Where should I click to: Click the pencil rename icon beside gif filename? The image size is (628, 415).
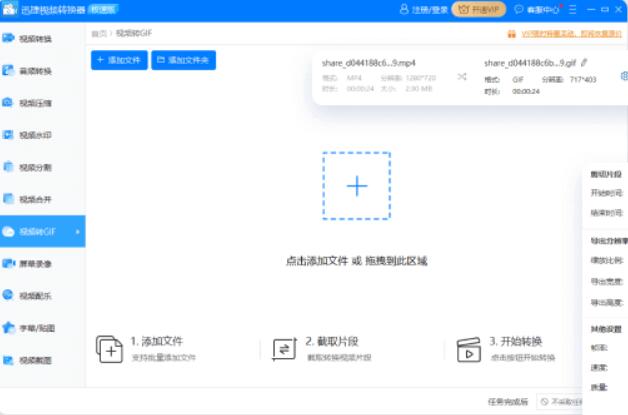tap(584, 62)
